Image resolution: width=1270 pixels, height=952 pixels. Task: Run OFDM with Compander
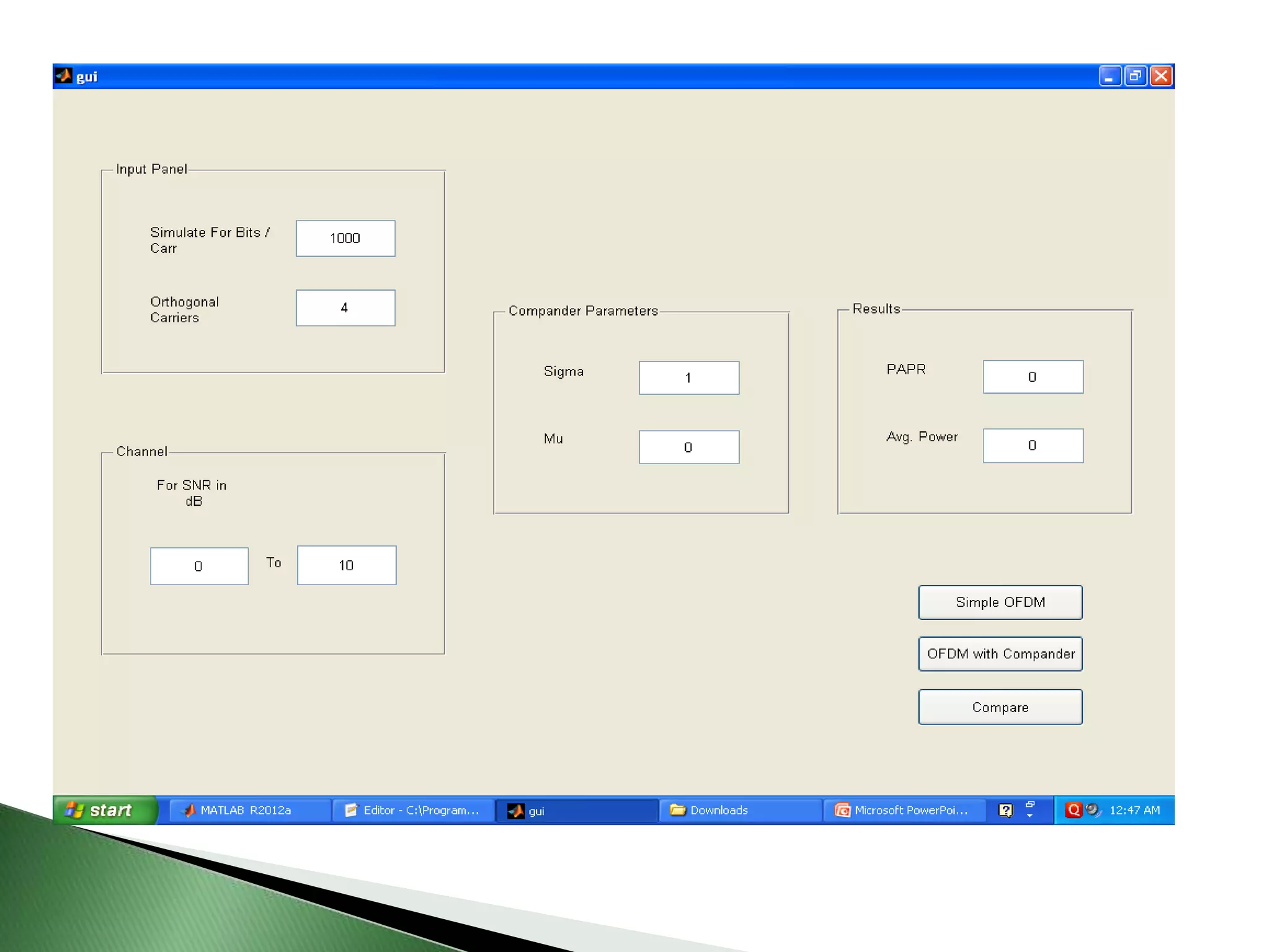1000,654
